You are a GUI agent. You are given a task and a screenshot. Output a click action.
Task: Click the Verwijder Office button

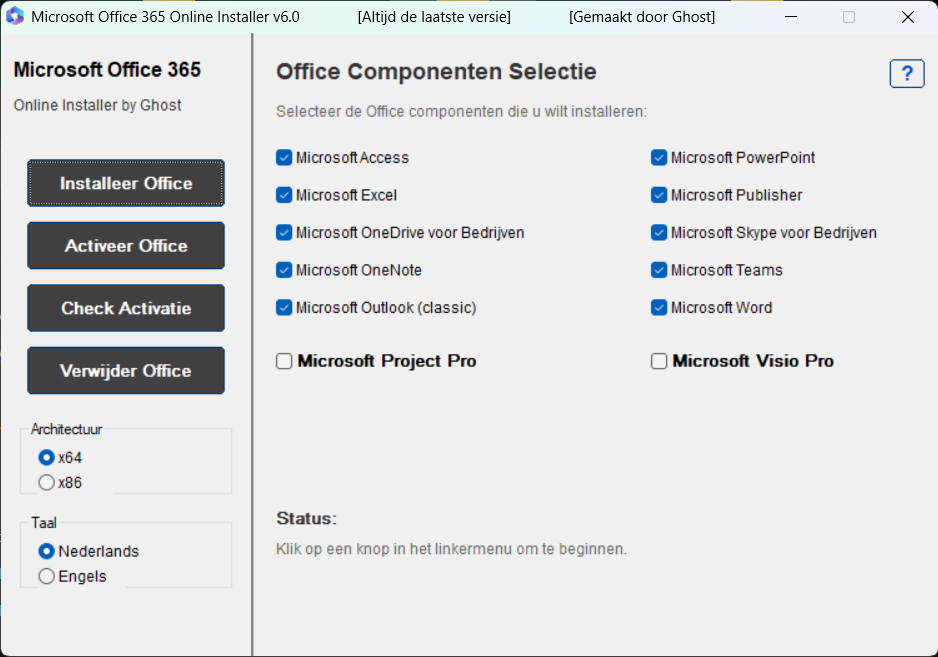click(x=126, y=371)
